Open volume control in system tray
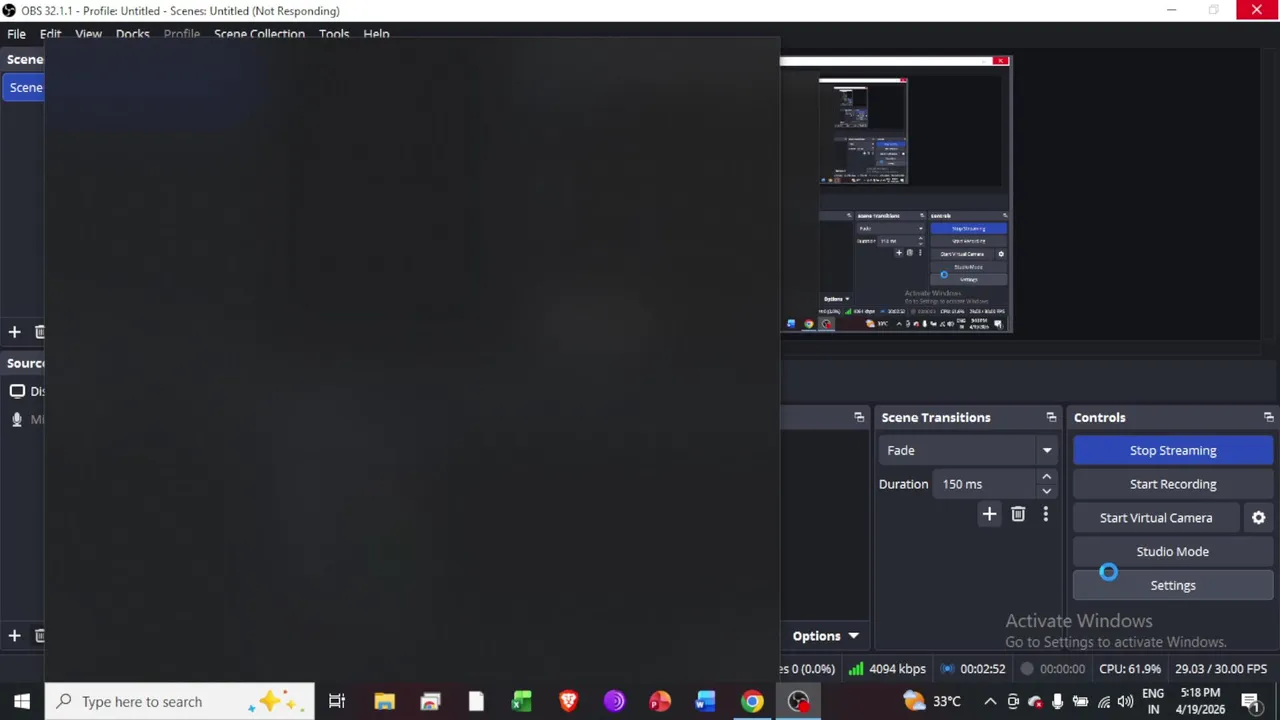 point(1126,702)
